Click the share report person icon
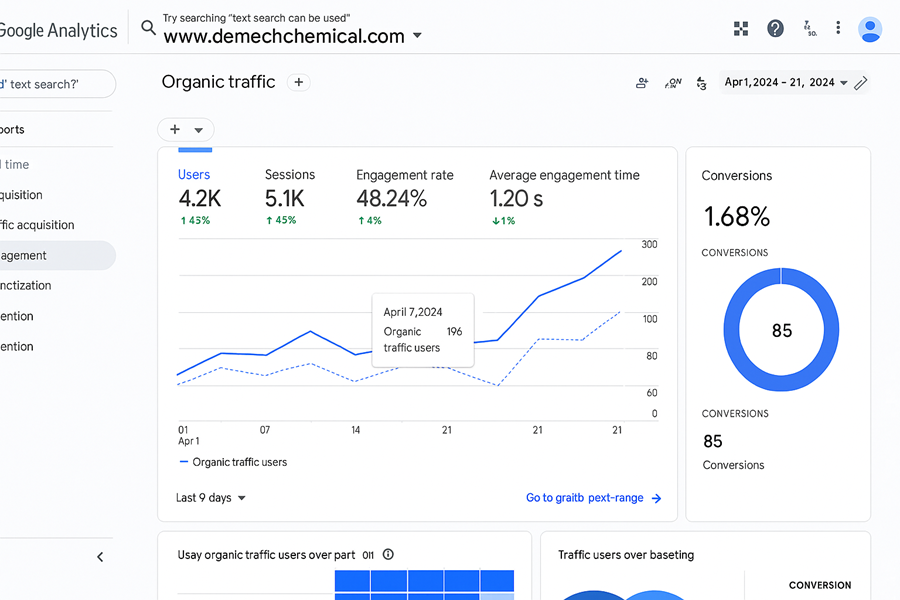 [642, 83]
